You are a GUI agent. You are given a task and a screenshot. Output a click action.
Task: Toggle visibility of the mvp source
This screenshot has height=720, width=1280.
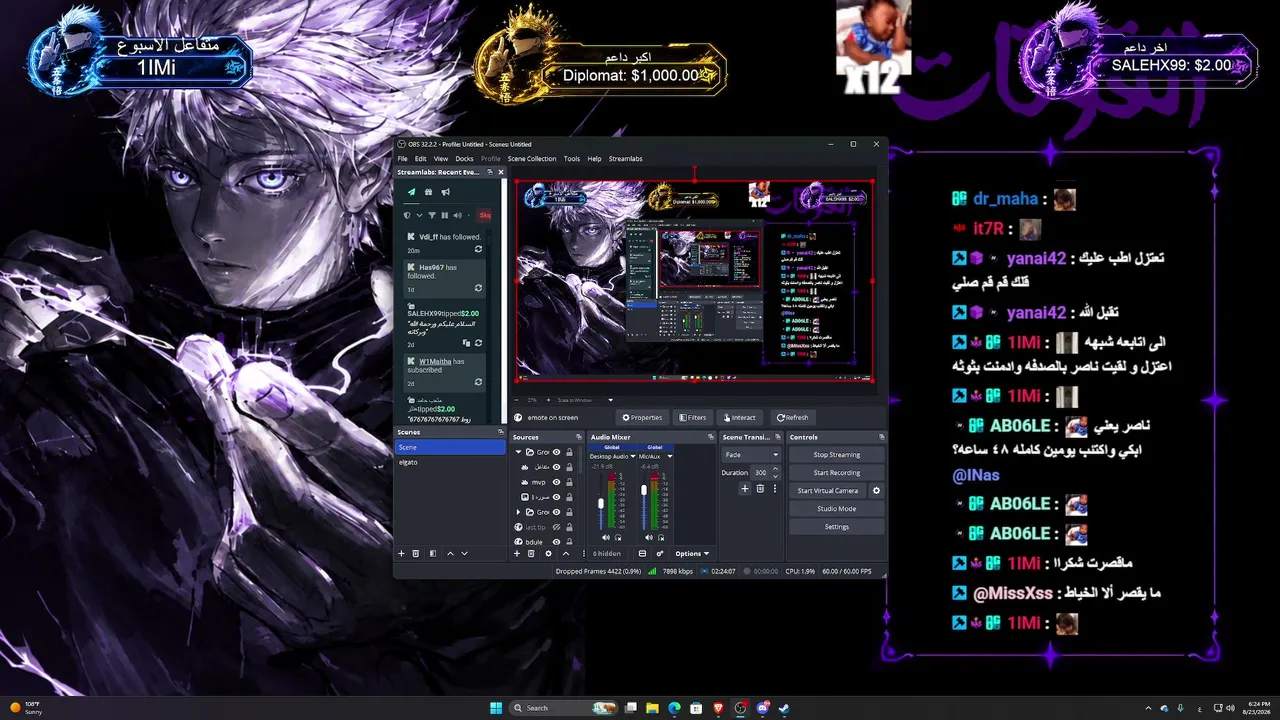coord(557,482)
